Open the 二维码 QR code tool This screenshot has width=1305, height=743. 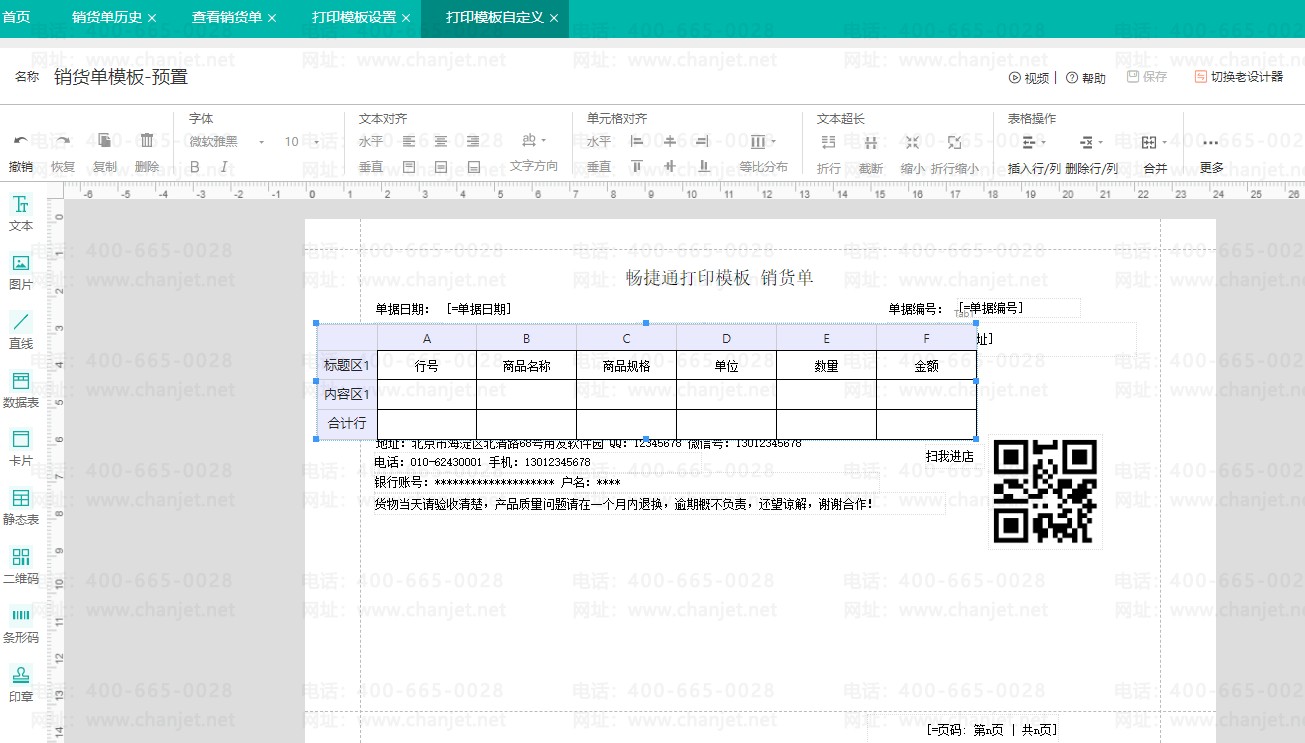[22, 564]
